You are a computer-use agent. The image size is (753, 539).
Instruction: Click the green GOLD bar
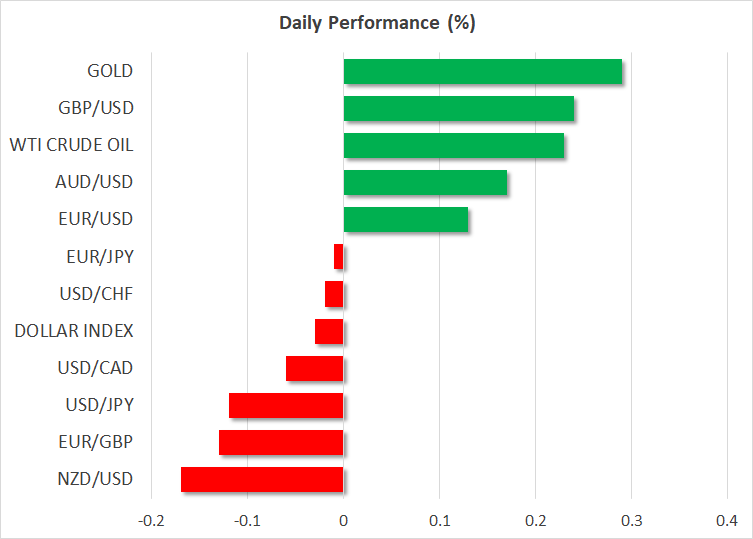coord(482,72)
